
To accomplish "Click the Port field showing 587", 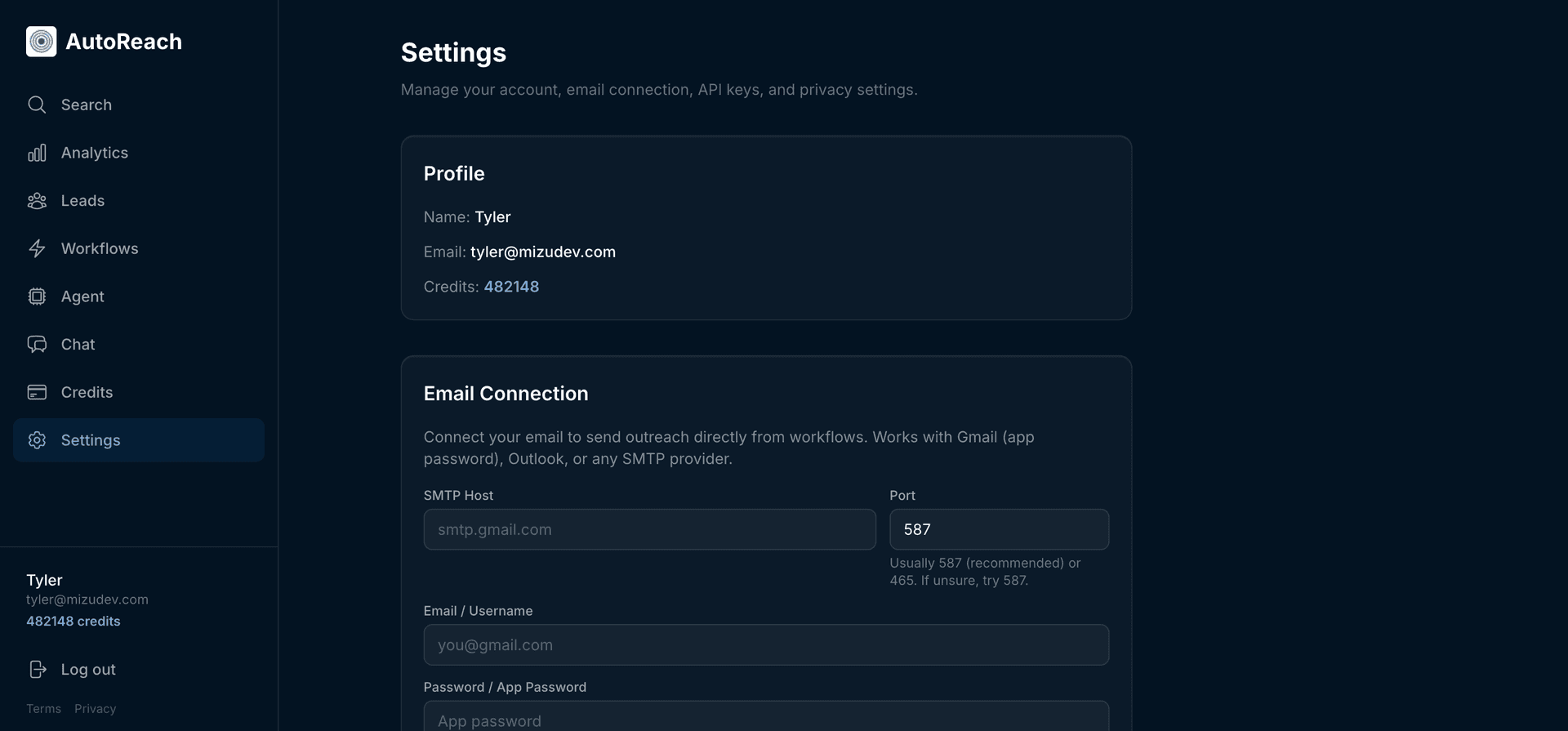I will (999, 529).
